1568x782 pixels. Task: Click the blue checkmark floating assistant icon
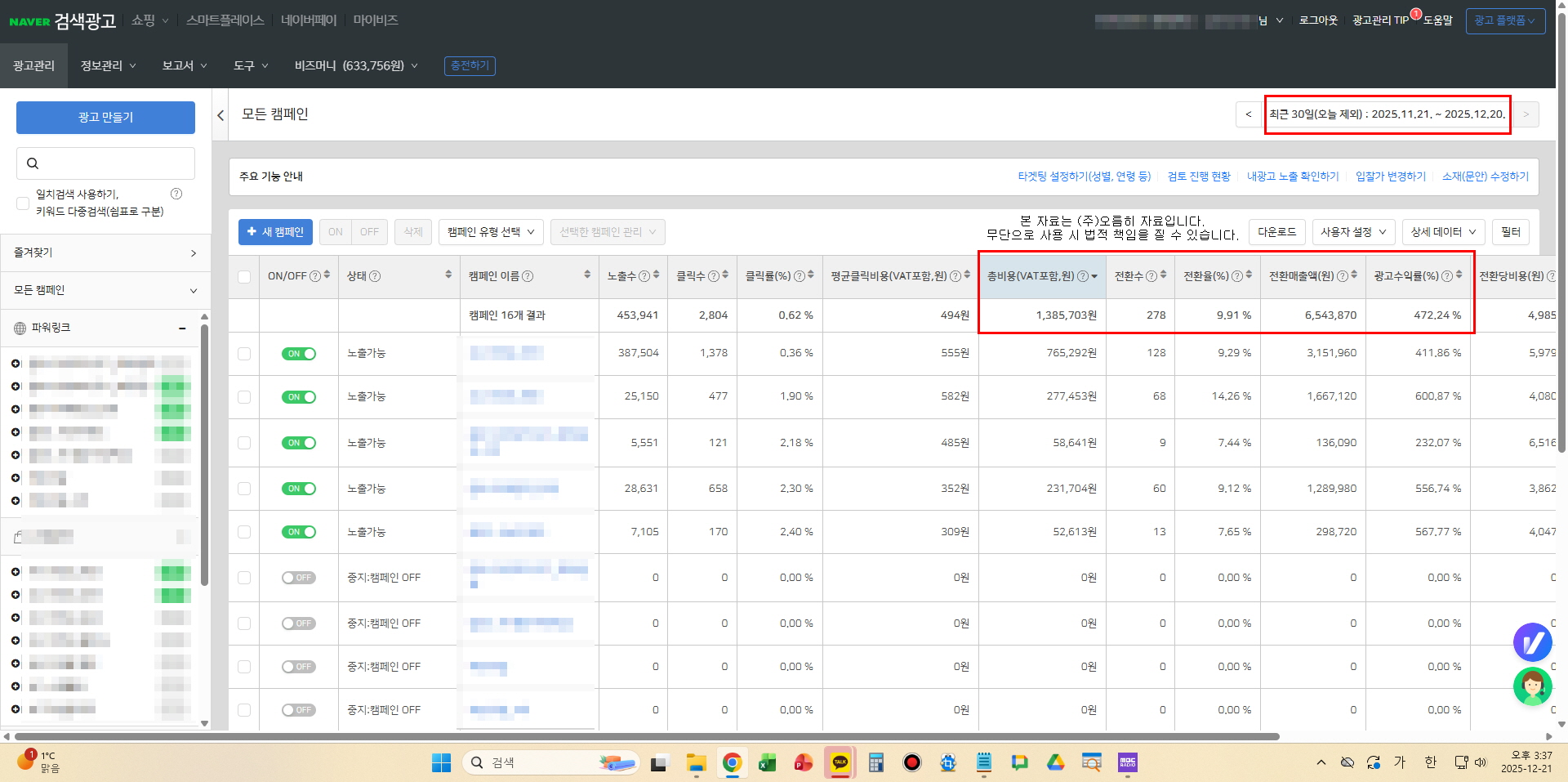point(1532,642)
